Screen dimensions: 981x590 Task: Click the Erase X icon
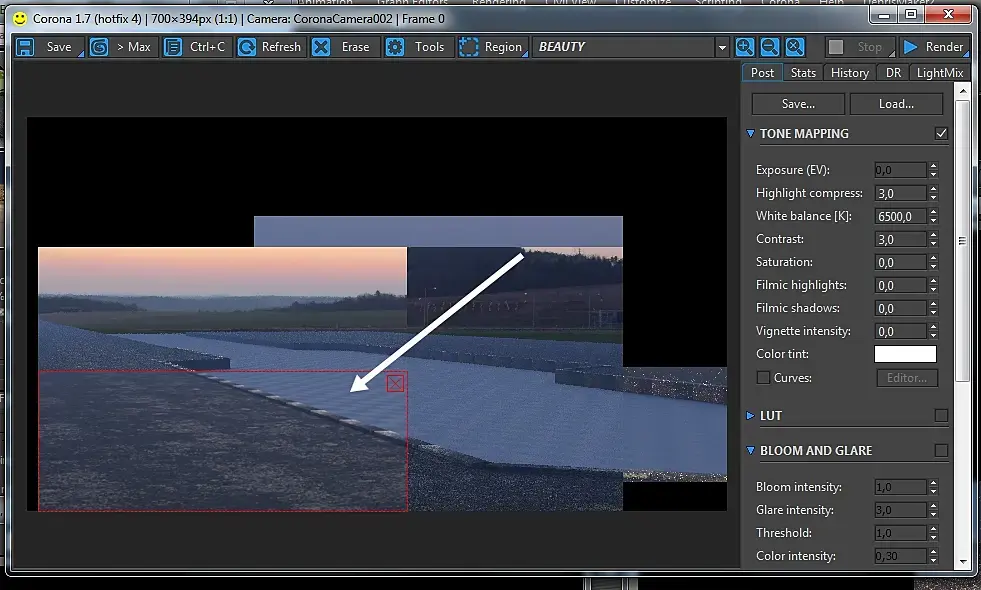pos(321,47)
